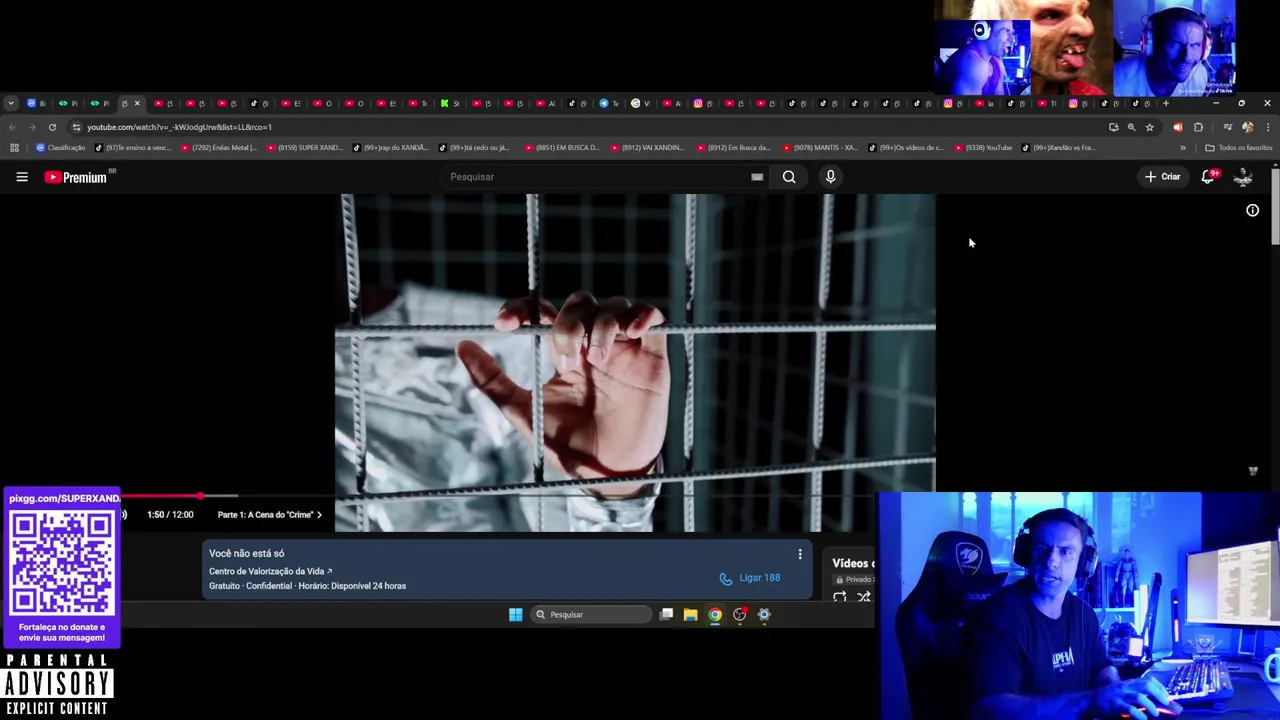The image size is (1280, 720).
Task: Open the Chrome apps grid shortcut
Action: tap(14, 148)
